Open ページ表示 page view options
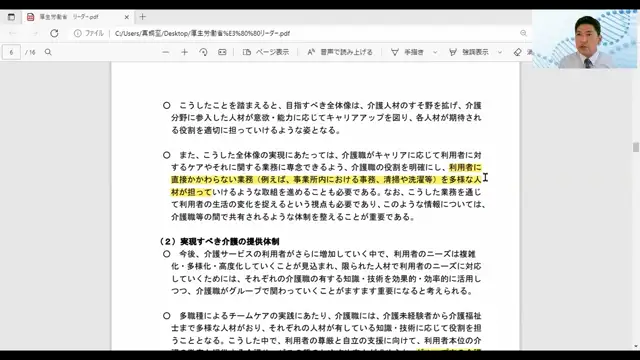 point(266,52)
